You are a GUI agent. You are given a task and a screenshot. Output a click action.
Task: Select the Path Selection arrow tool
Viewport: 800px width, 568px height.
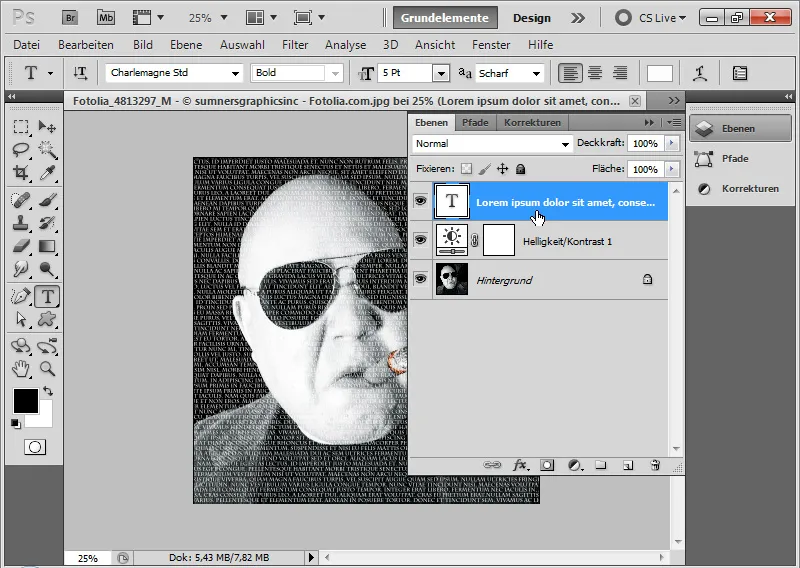tap(21, 319)
